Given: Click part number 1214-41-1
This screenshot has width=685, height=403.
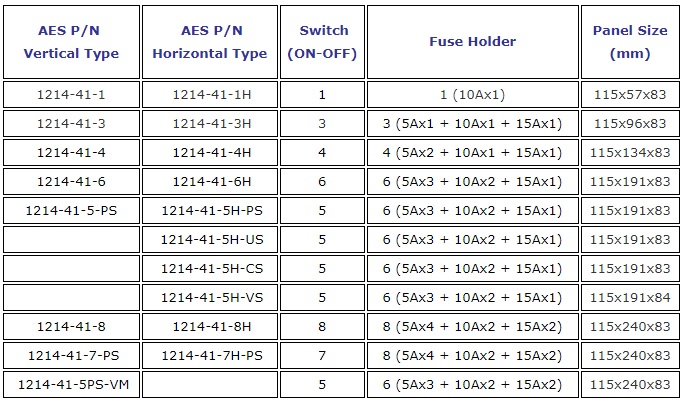Looking at the screenshot, I should (71, 94).
